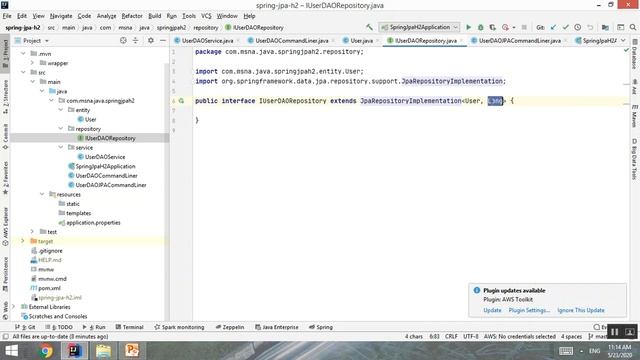The image size is (640, 360).
Task: Toggle the Project tool window stripe button
Action: [5, 53]
